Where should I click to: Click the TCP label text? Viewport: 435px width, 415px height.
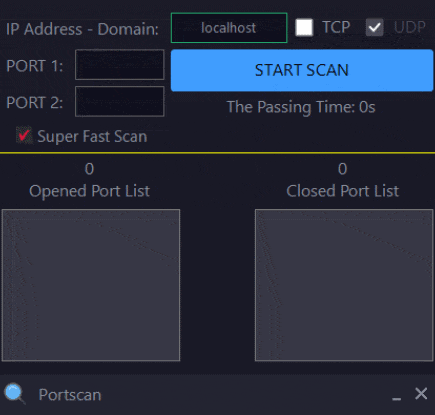[336, 27]
